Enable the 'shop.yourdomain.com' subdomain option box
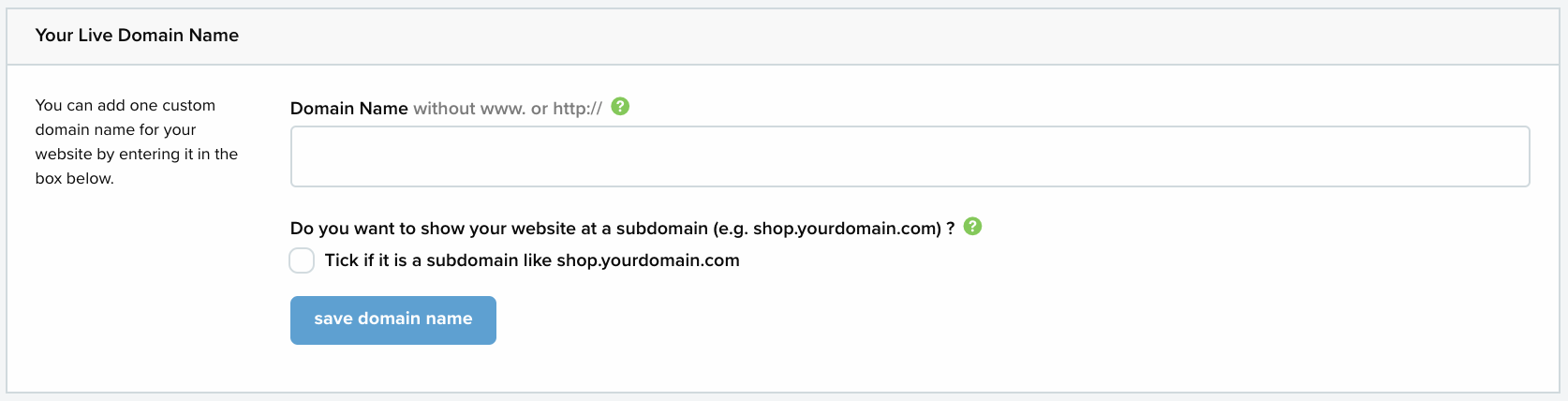The width and height of the screenshot is (1568, 401). coord(302,260)
